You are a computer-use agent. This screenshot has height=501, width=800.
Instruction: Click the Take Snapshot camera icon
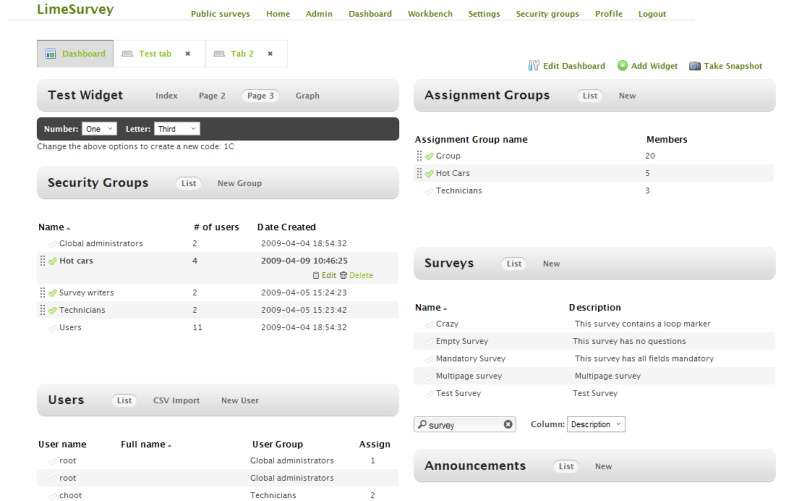point(695,66)
